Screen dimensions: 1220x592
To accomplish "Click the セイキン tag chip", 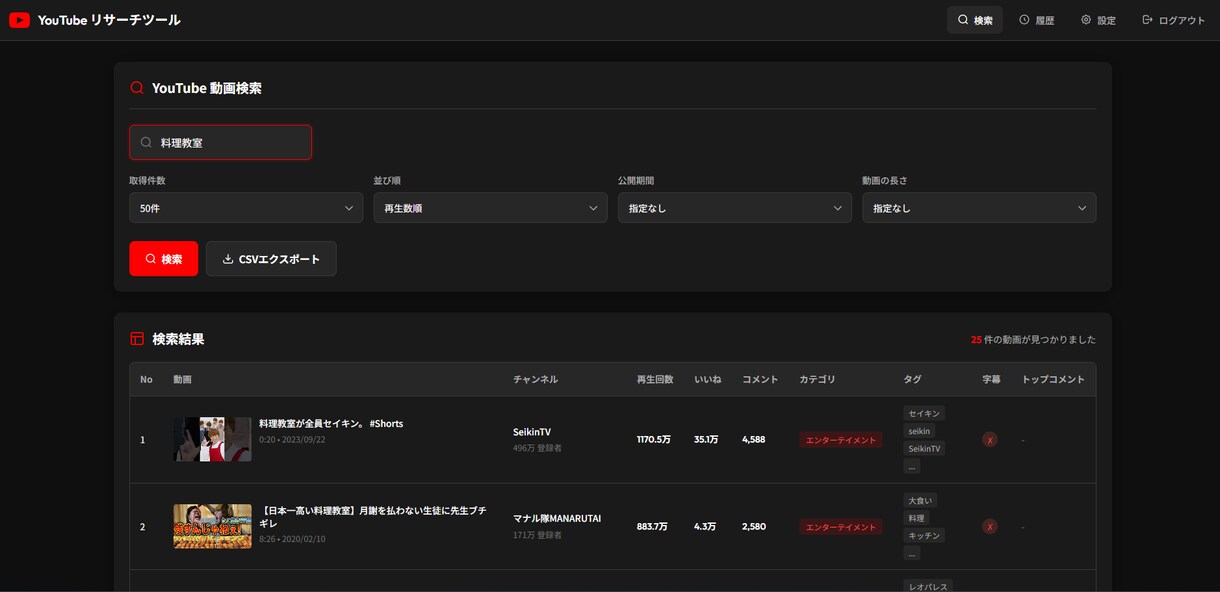I will click(924, 413).
